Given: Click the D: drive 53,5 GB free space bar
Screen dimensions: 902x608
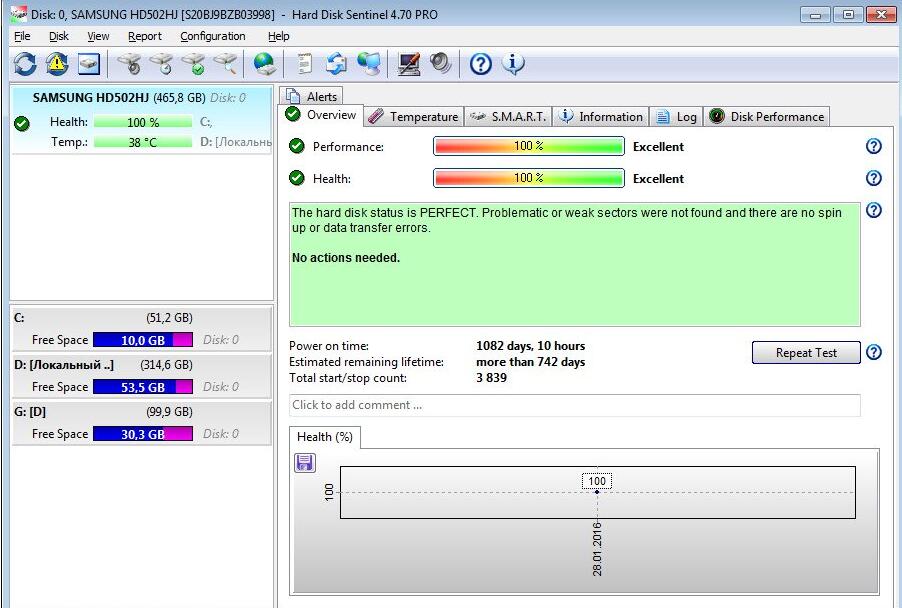Looking at the screenshot, I should 143,387.
